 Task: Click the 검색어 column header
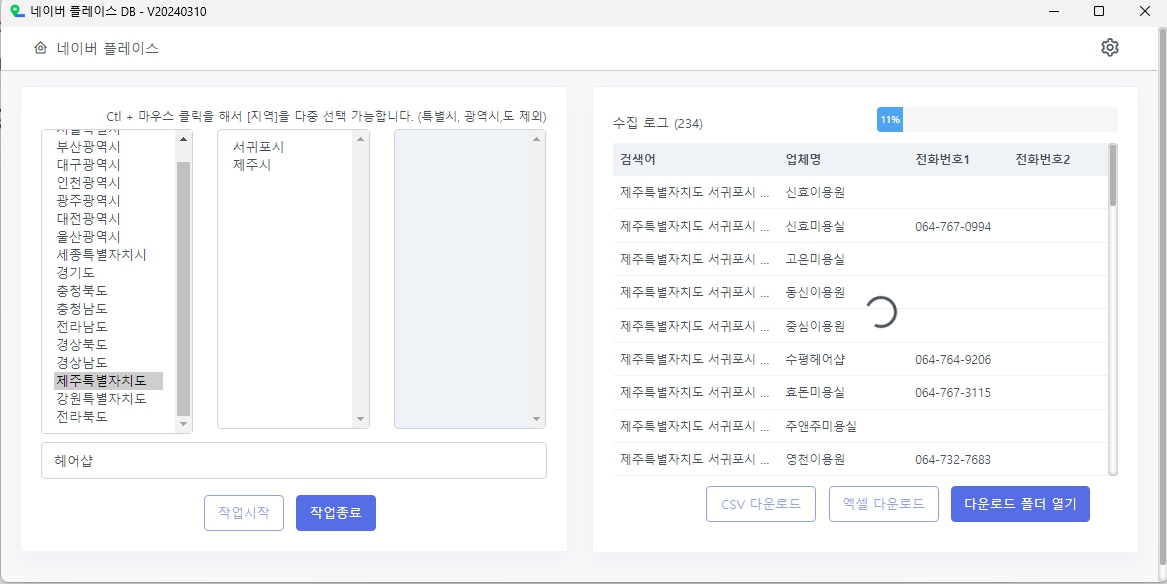point(638,159)
